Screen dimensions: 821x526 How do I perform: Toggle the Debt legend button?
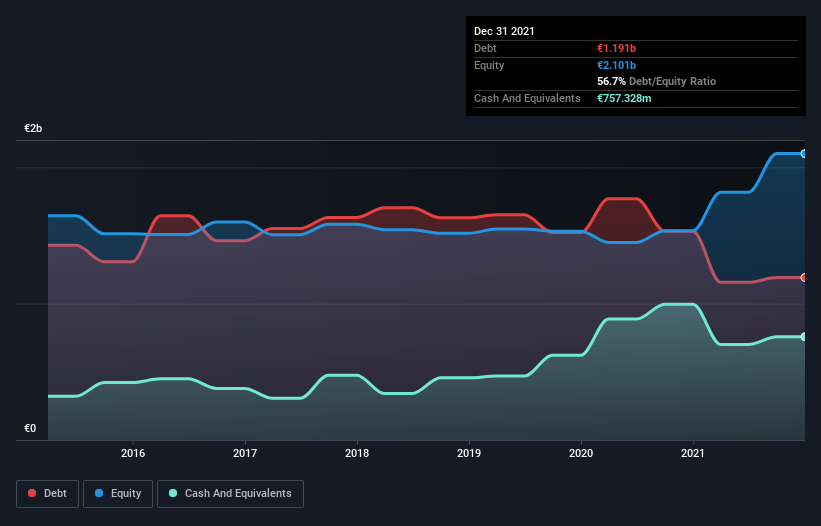click(48, 494)
